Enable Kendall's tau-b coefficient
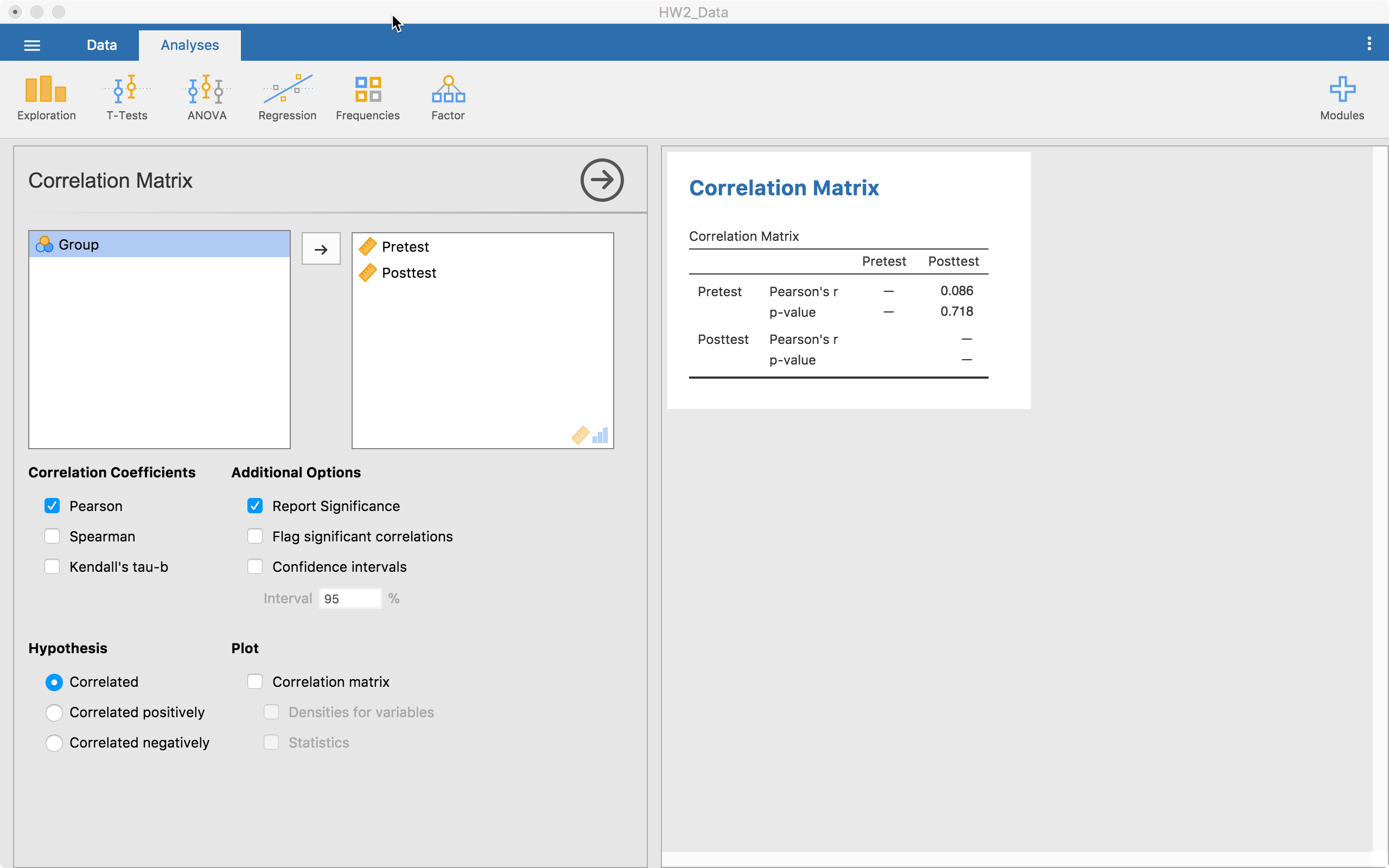 click(52, 566)
